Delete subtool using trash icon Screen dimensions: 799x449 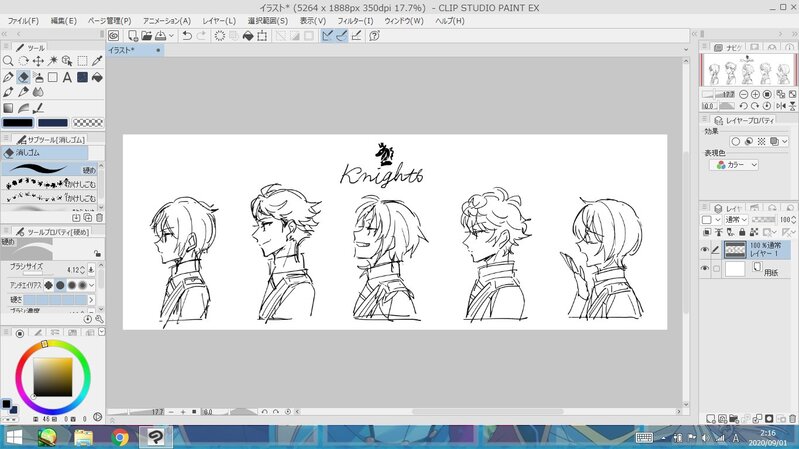[99, 218]
